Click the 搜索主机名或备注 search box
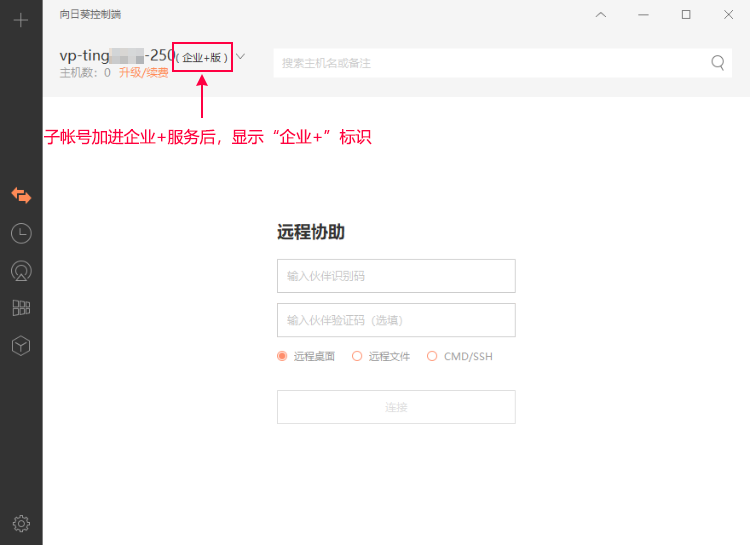The height and width of the screenshot is (545, 750). coord(490,62)
